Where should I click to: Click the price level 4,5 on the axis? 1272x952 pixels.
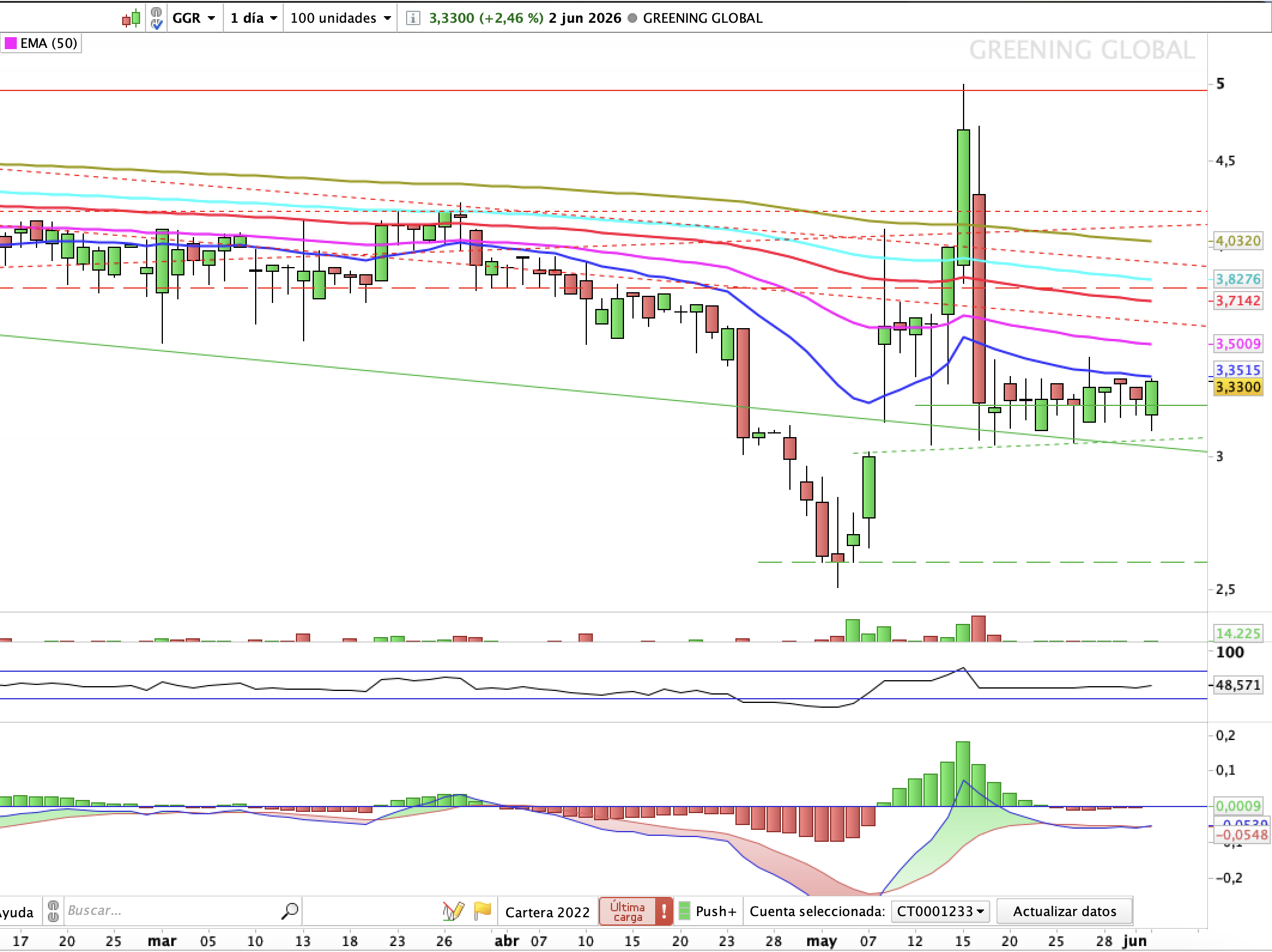coord(1225,160)
